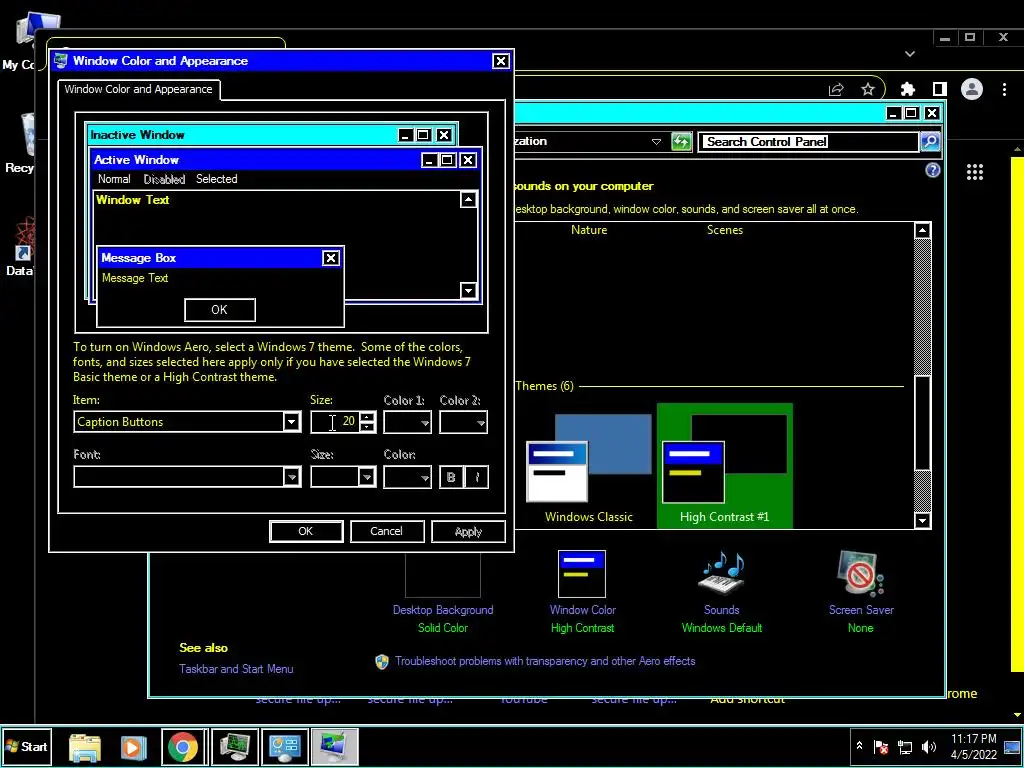Open Chrome three-dot menu
Viewport: 1024px width, 768px height.
point(1004,89)
